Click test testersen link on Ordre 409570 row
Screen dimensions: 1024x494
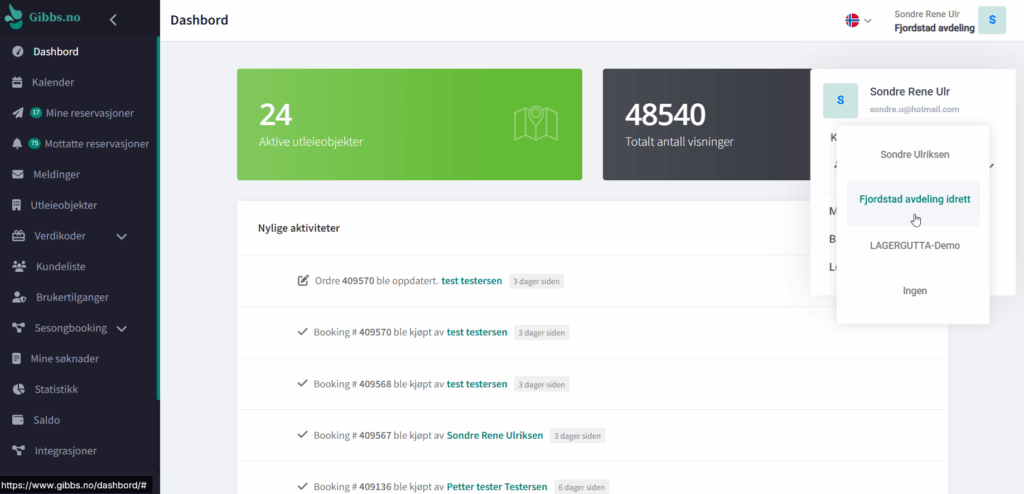coord(472,281)
